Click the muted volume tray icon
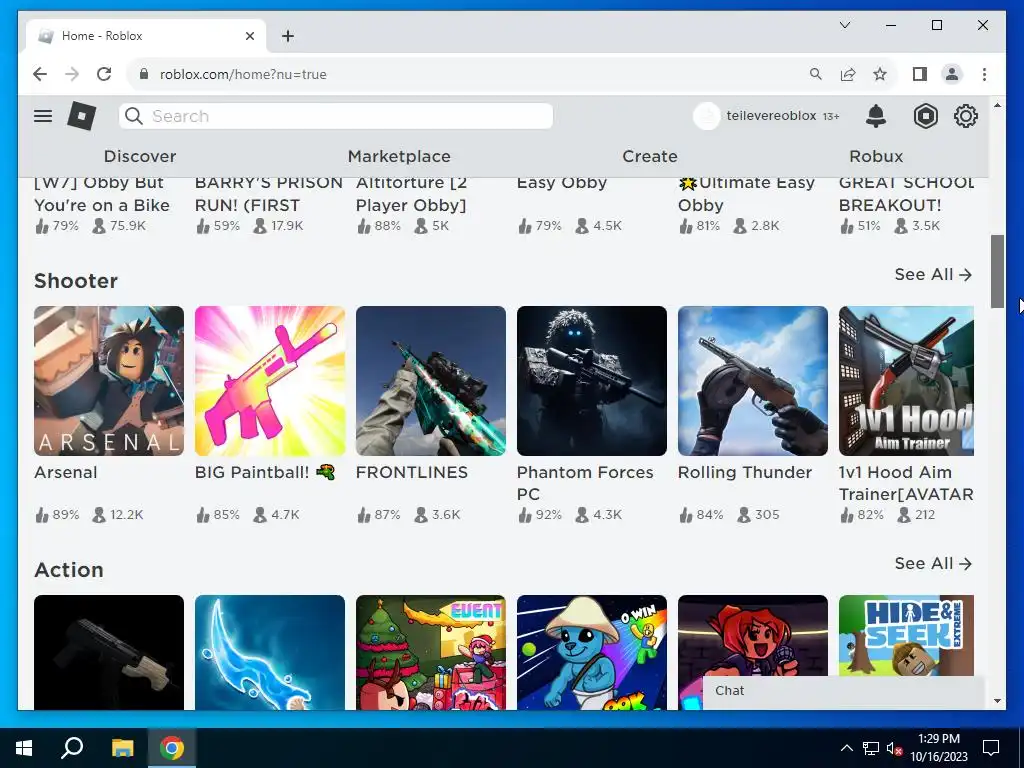 895,748
